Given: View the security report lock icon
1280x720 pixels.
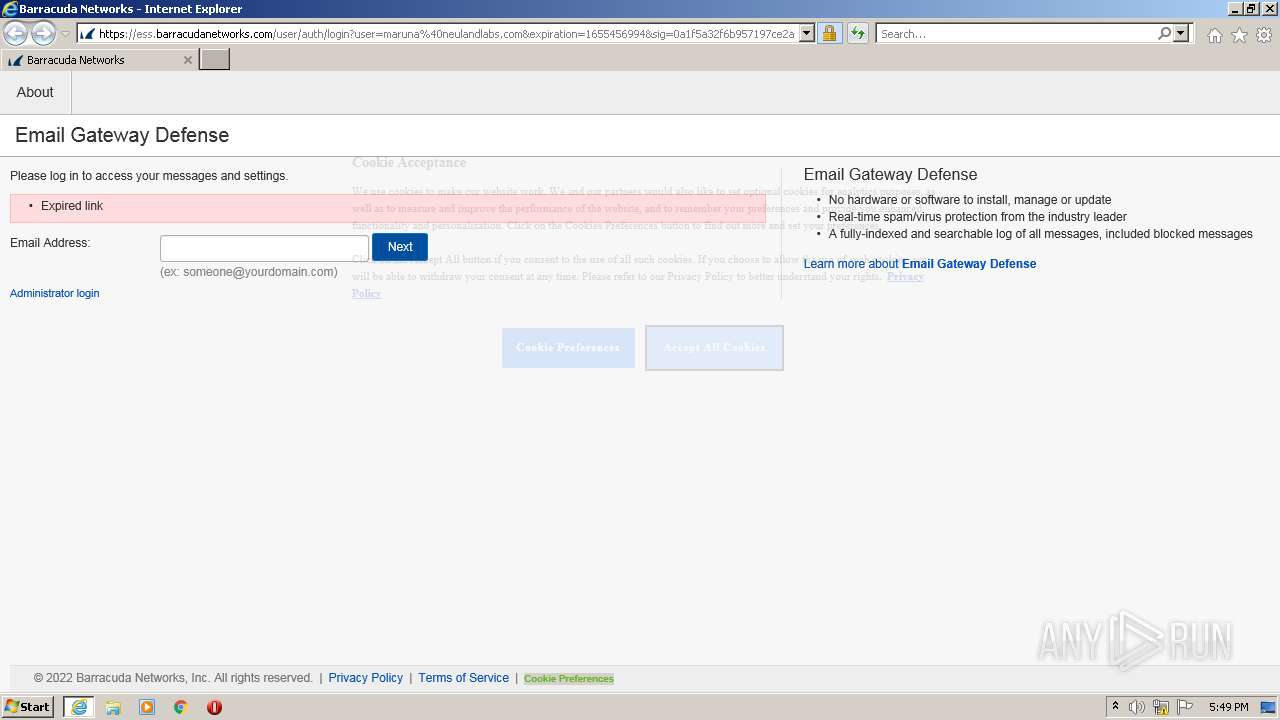Looking at the screenshot, I should coord(829,34).
